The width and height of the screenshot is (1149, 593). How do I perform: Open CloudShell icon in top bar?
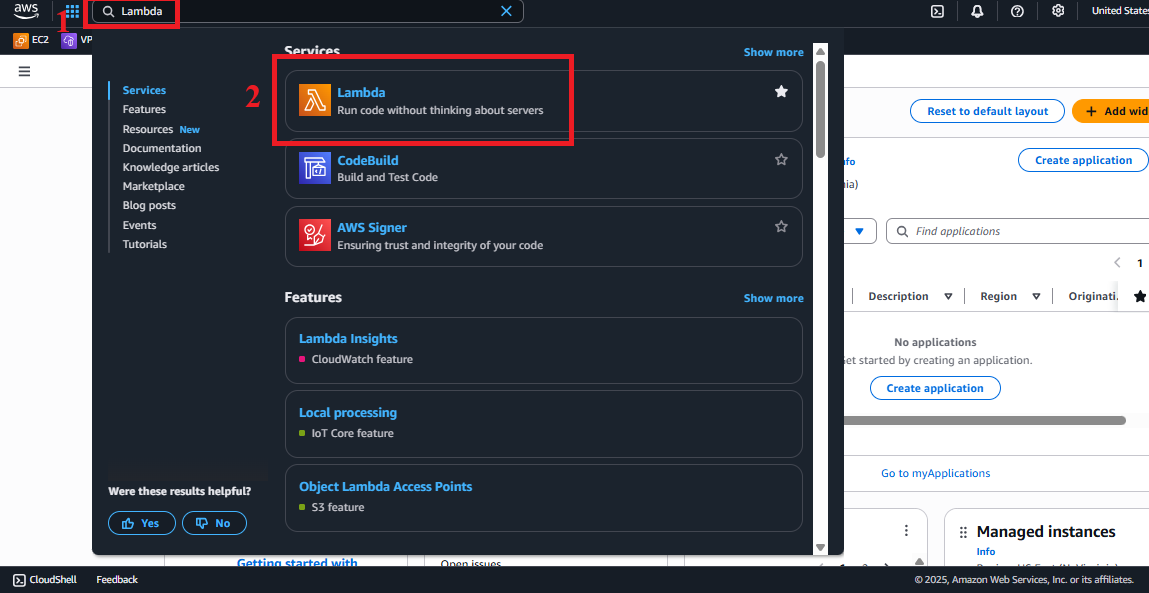937,11
